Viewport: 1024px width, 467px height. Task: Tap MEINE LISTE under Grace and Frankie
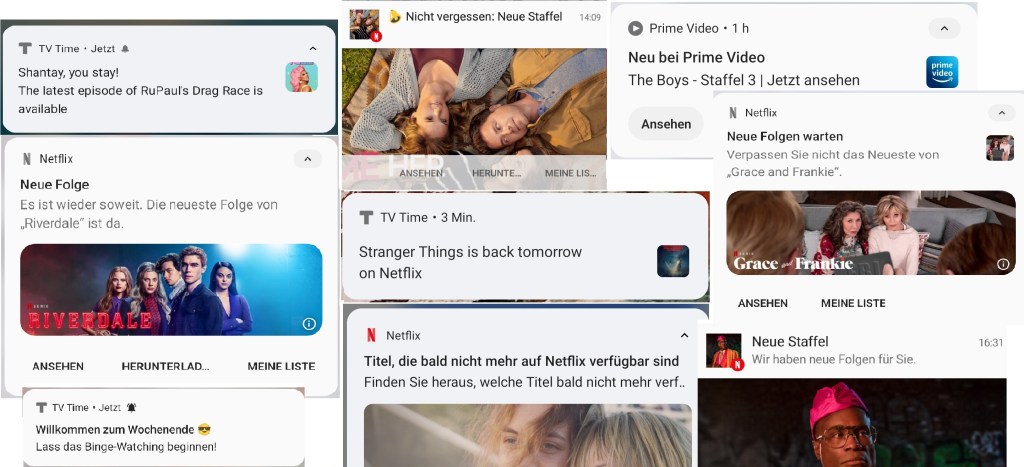[x=853, y=303]
